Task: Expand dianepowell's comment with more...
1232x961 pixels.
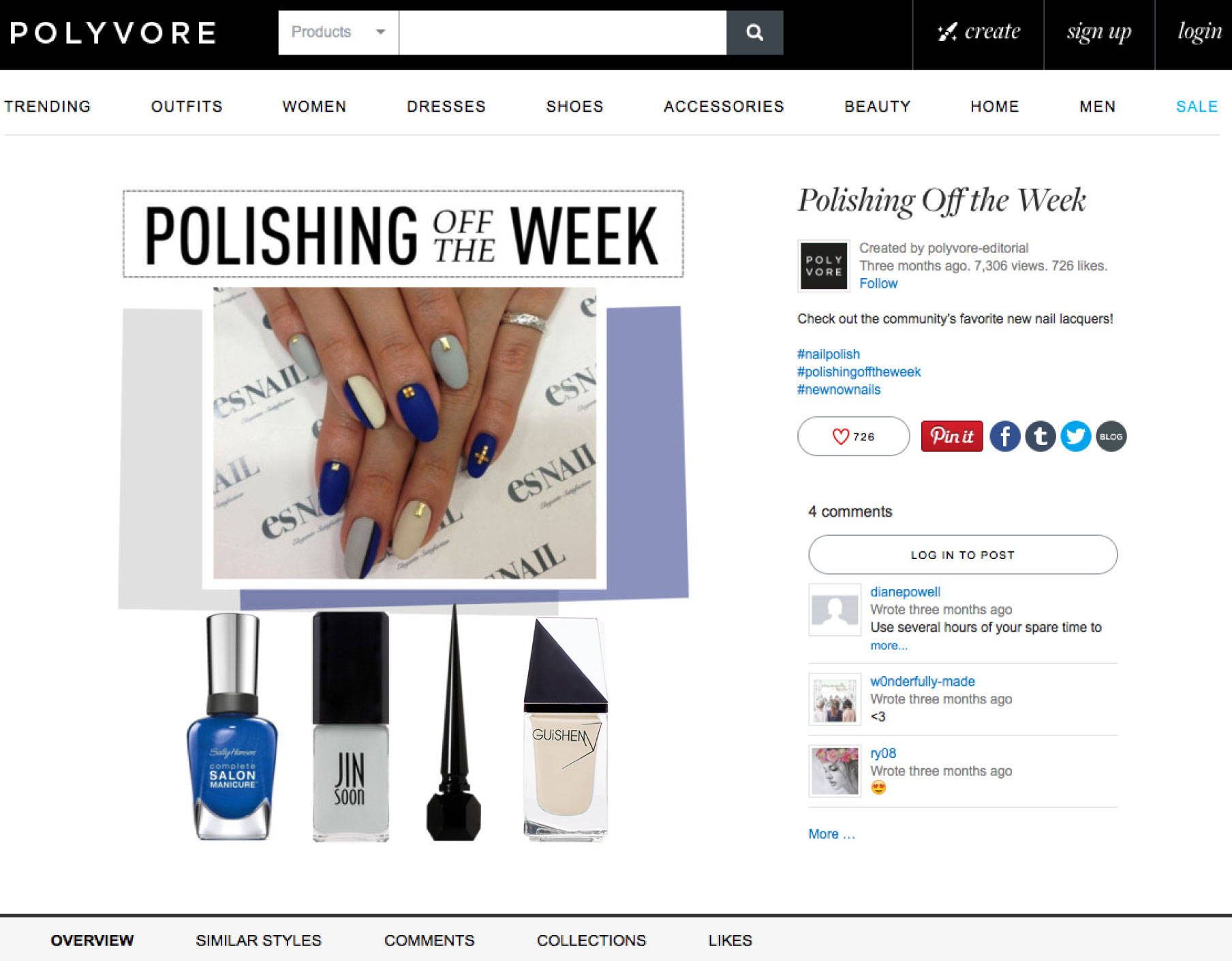Action: (889, 645)
